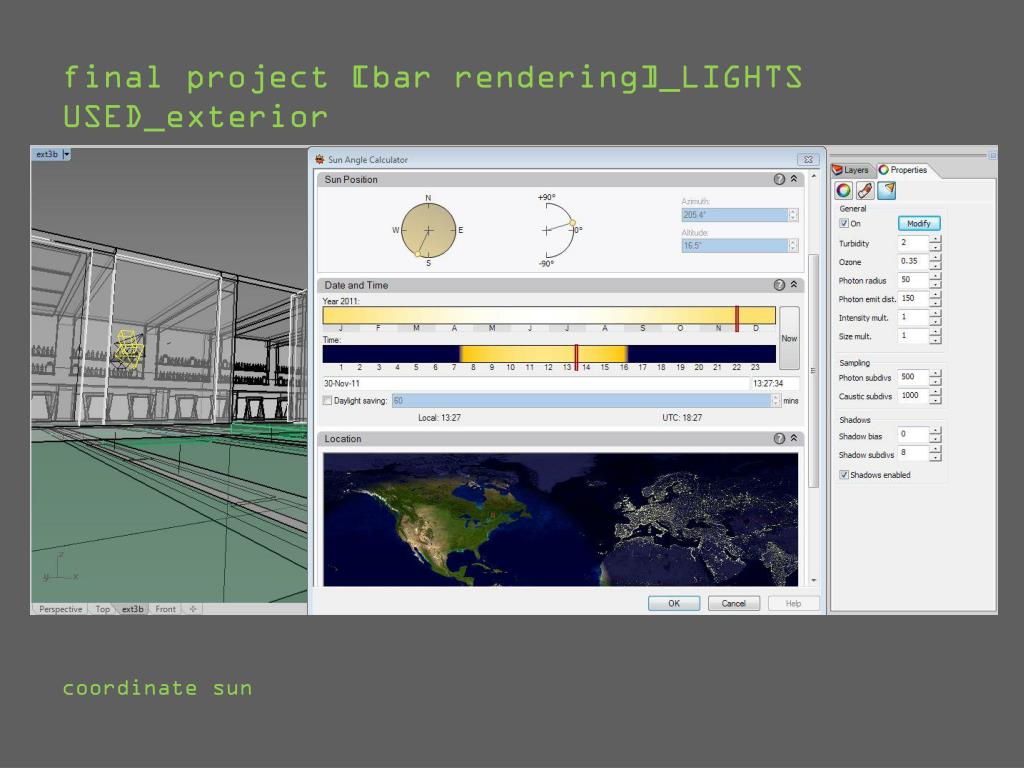Viewport: 1024px width, 768px height.
Task: Collapse the Sun Position section
Action: tap(794, 179)
